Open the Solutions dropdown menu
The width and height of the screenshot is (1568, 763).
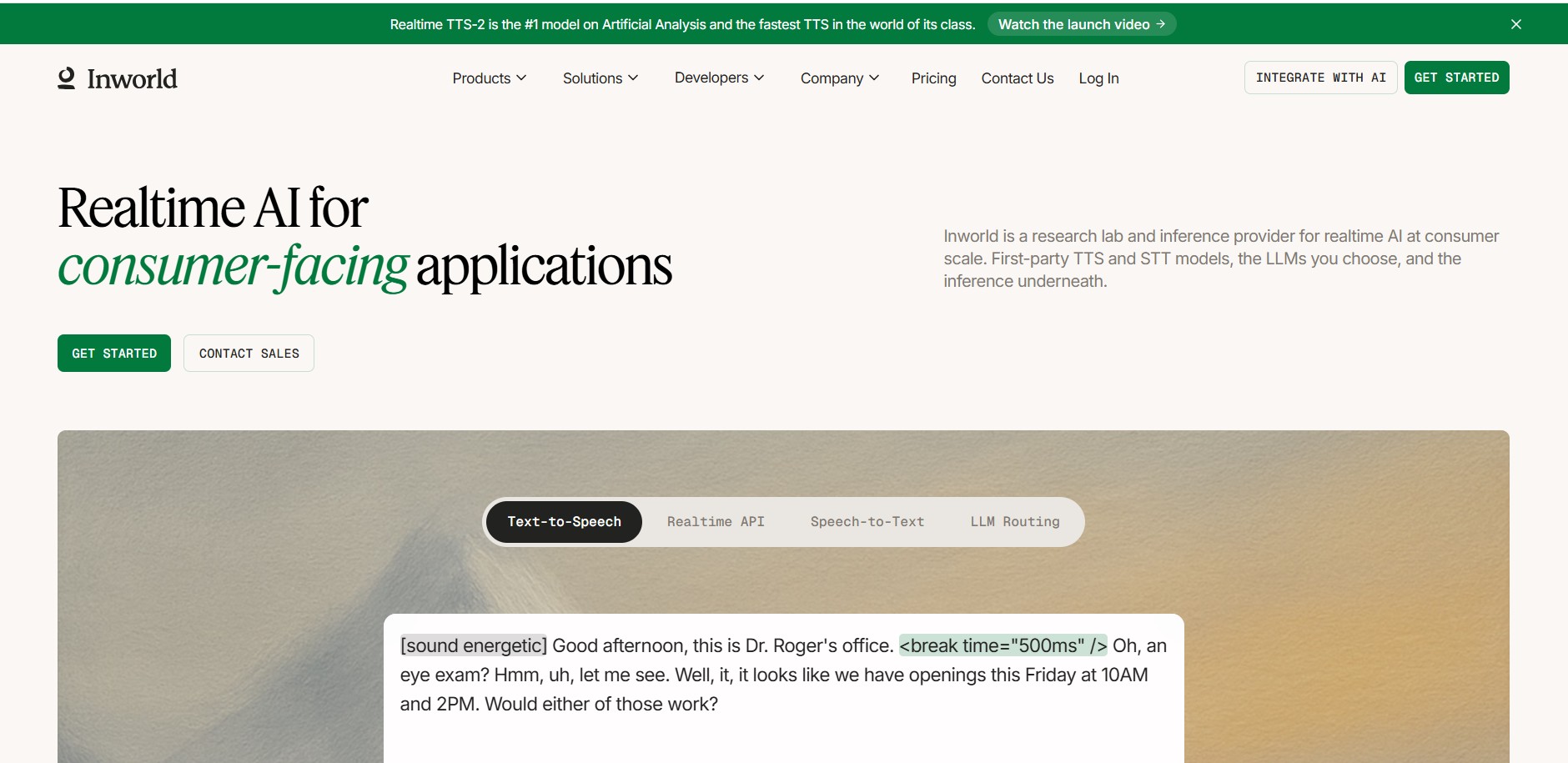[601, 78]
